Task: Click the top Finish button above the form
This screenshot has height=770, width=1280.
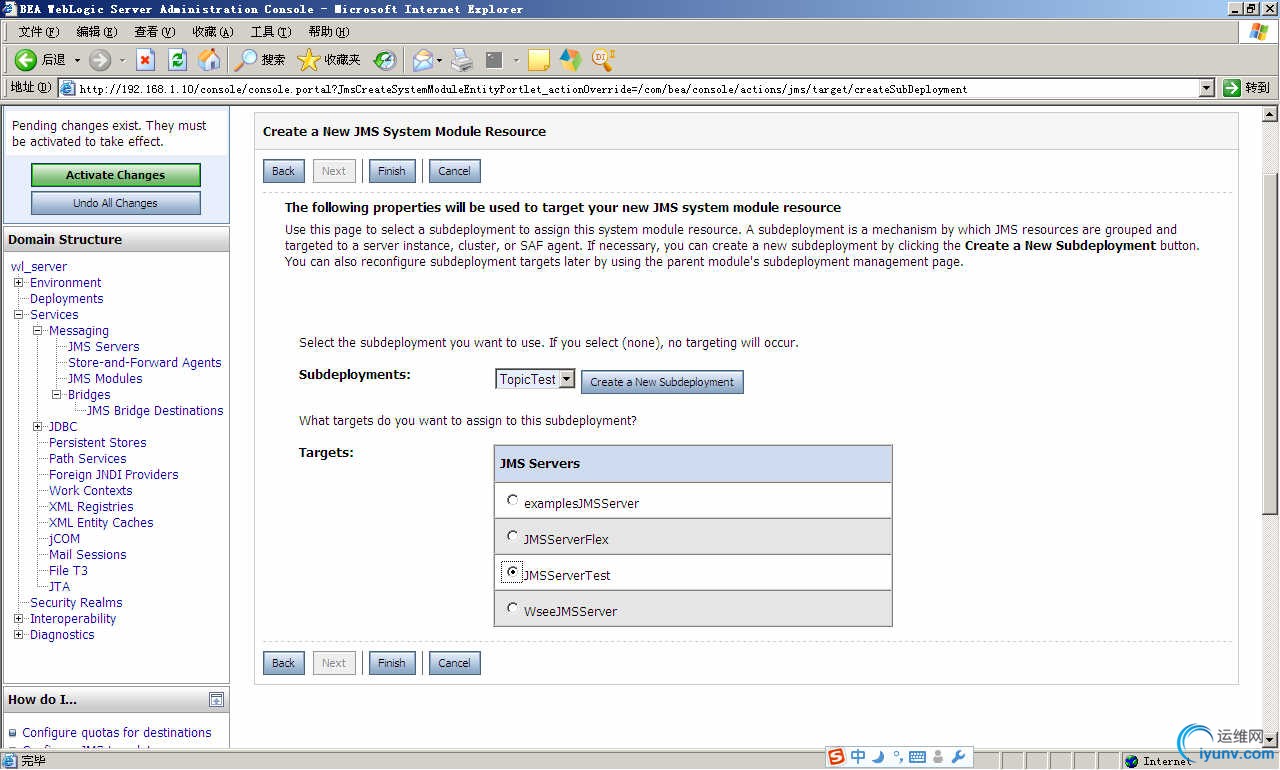Action: coord(392,171)
